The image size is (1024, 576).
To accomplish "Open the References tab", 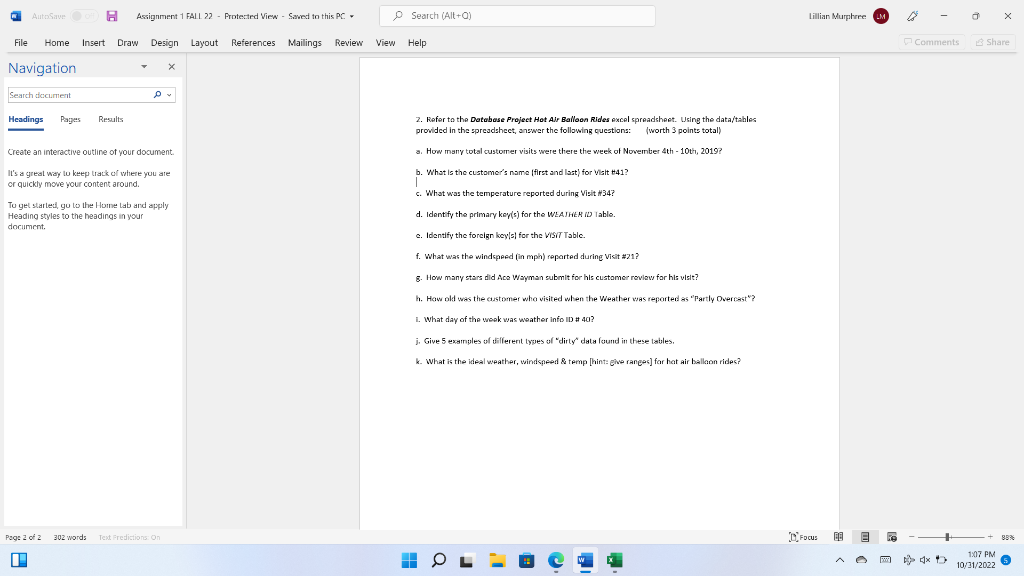I will pyautogui.click(x=253, y=42).
